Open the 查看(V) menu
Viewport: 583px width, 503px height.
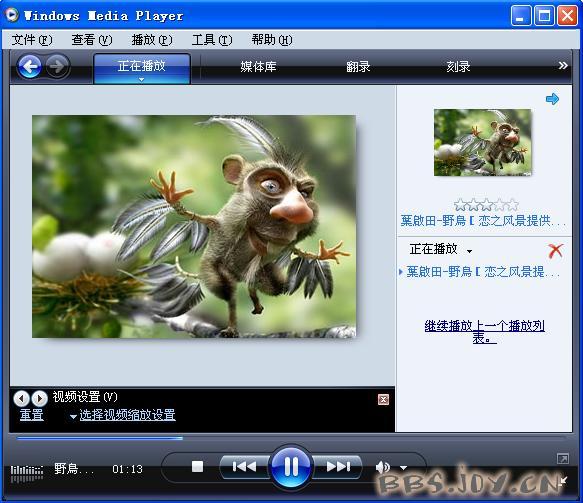click(x=92, y=39)
